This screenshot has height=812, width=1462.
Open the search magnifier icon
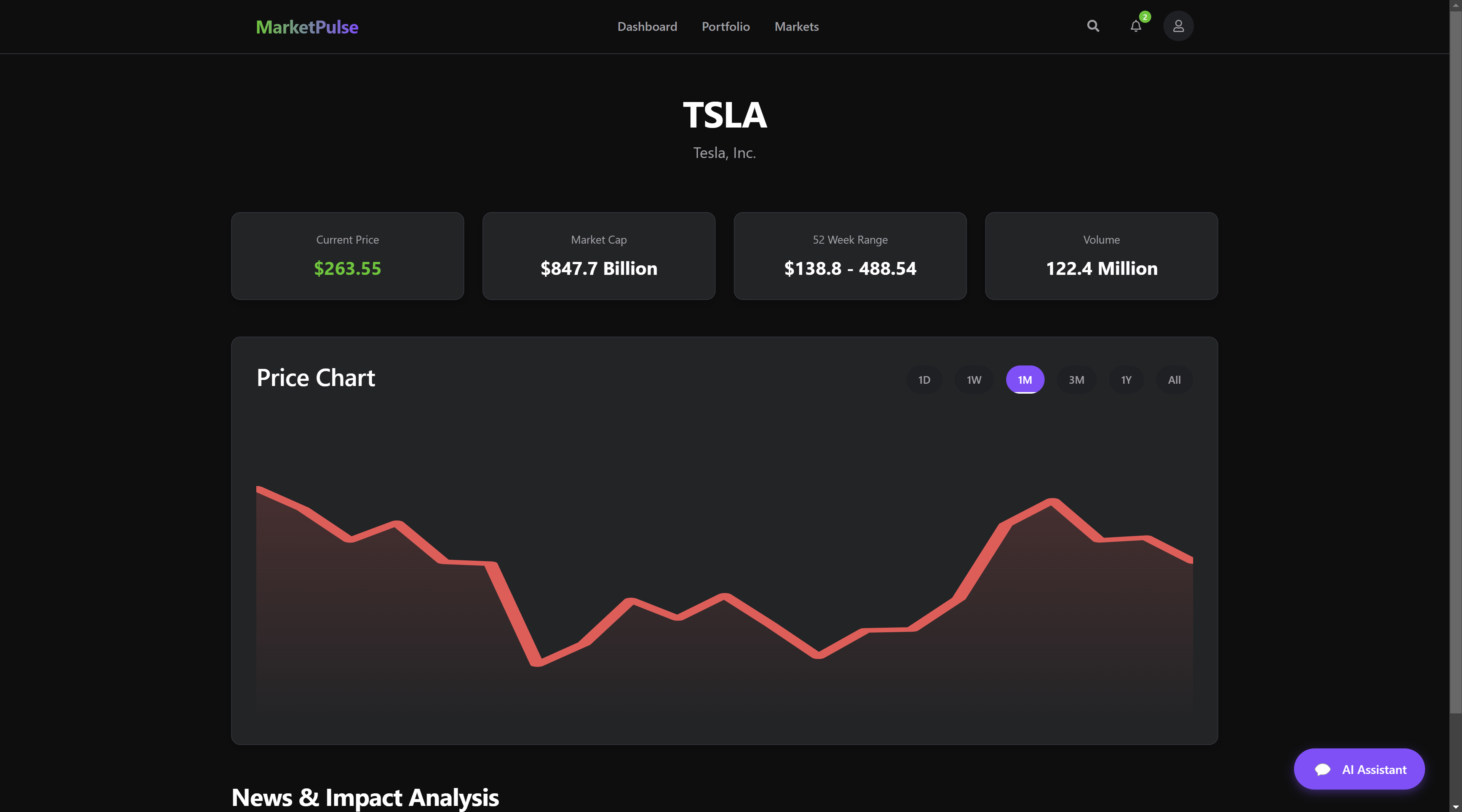click(1093, 26)
